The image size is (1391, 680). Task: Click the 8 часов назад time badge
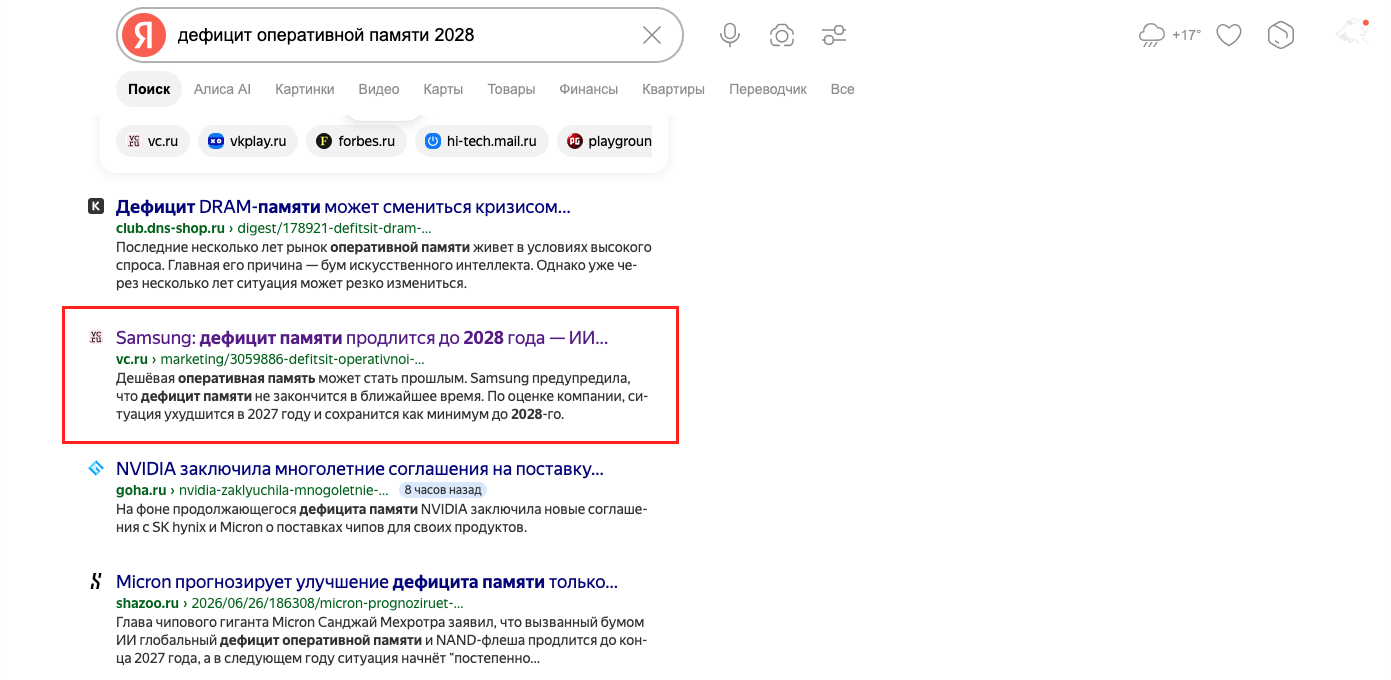(443, 490)
